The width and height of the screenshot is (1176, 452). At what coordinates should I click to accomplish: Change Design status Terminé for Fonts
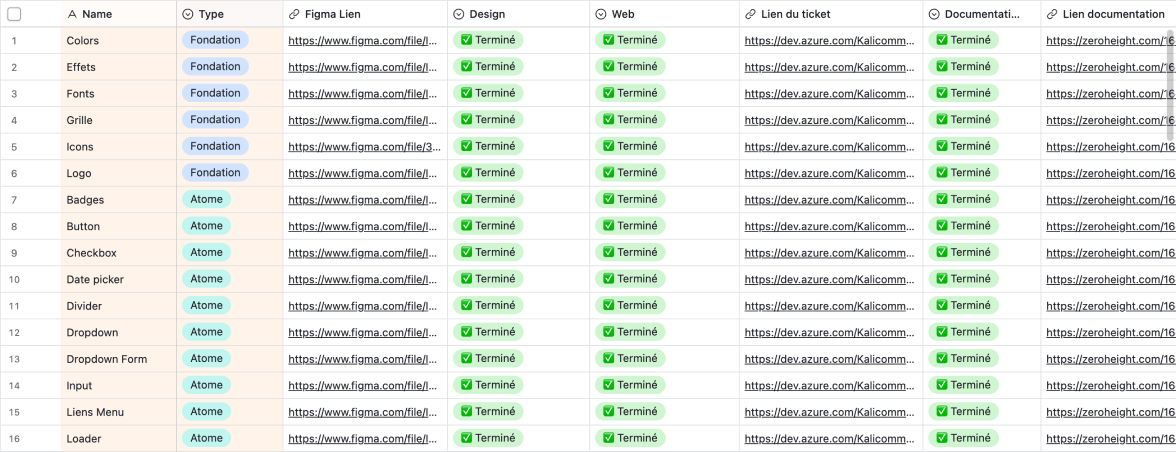pos(488,93)
